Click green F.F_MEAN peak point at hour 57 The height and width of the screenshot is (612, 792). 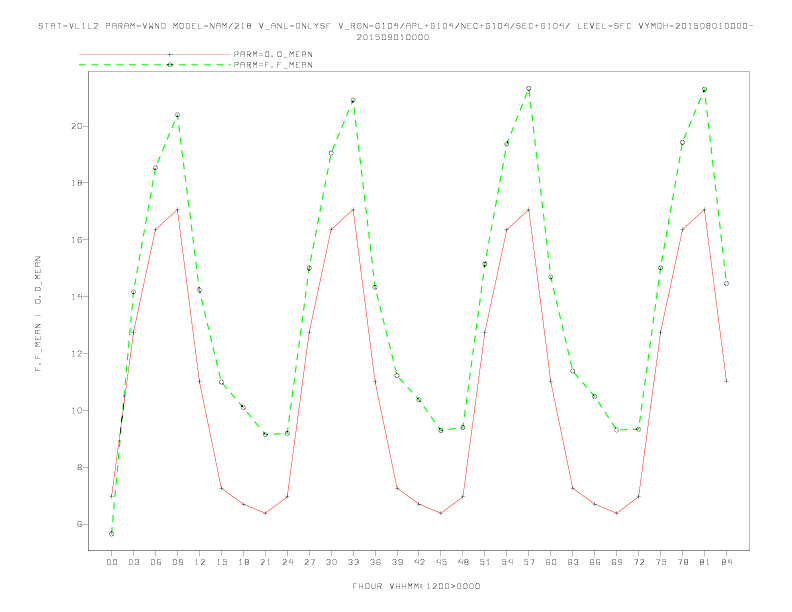[529, 88]
